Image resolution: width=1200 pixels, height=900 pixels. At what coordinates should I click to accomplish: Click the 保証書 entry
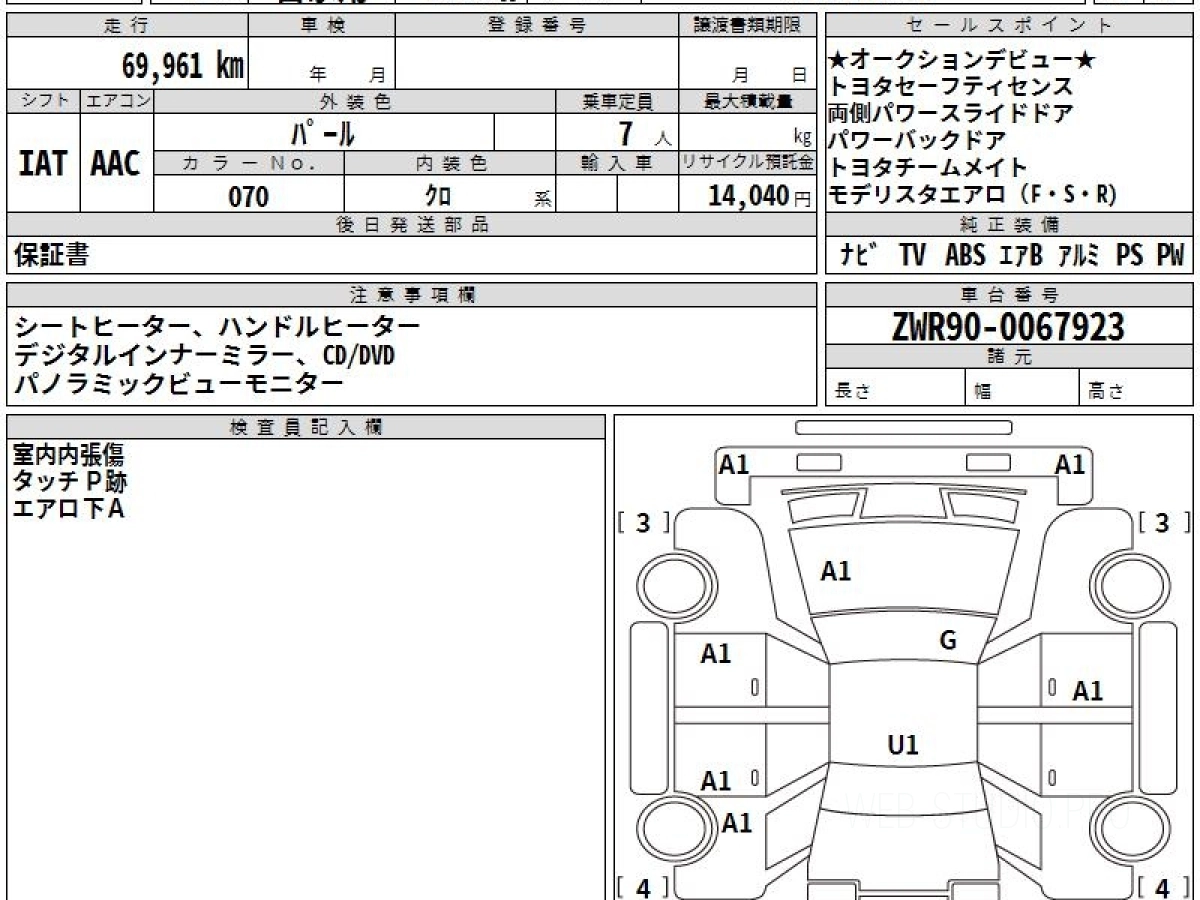pyautogui.click(x=51, y=256)
